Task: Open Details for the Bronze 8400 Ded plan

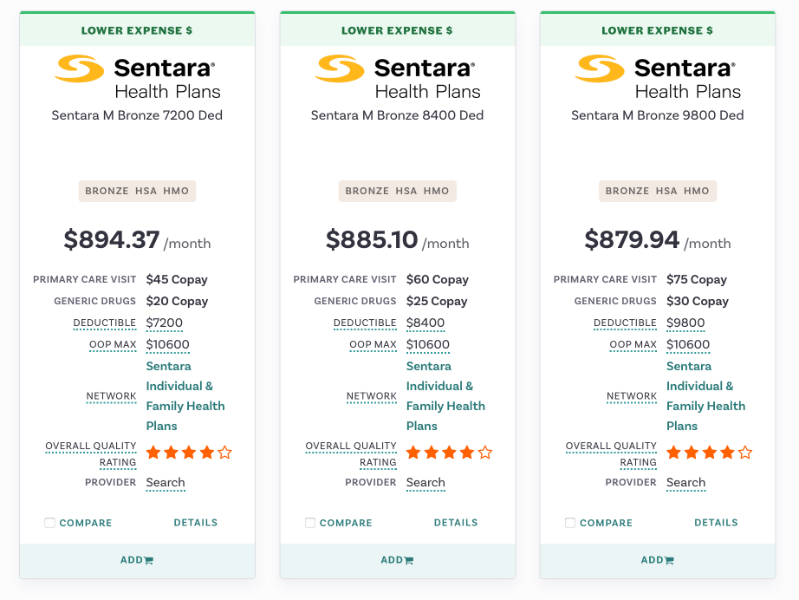Action: coord(455,523)
